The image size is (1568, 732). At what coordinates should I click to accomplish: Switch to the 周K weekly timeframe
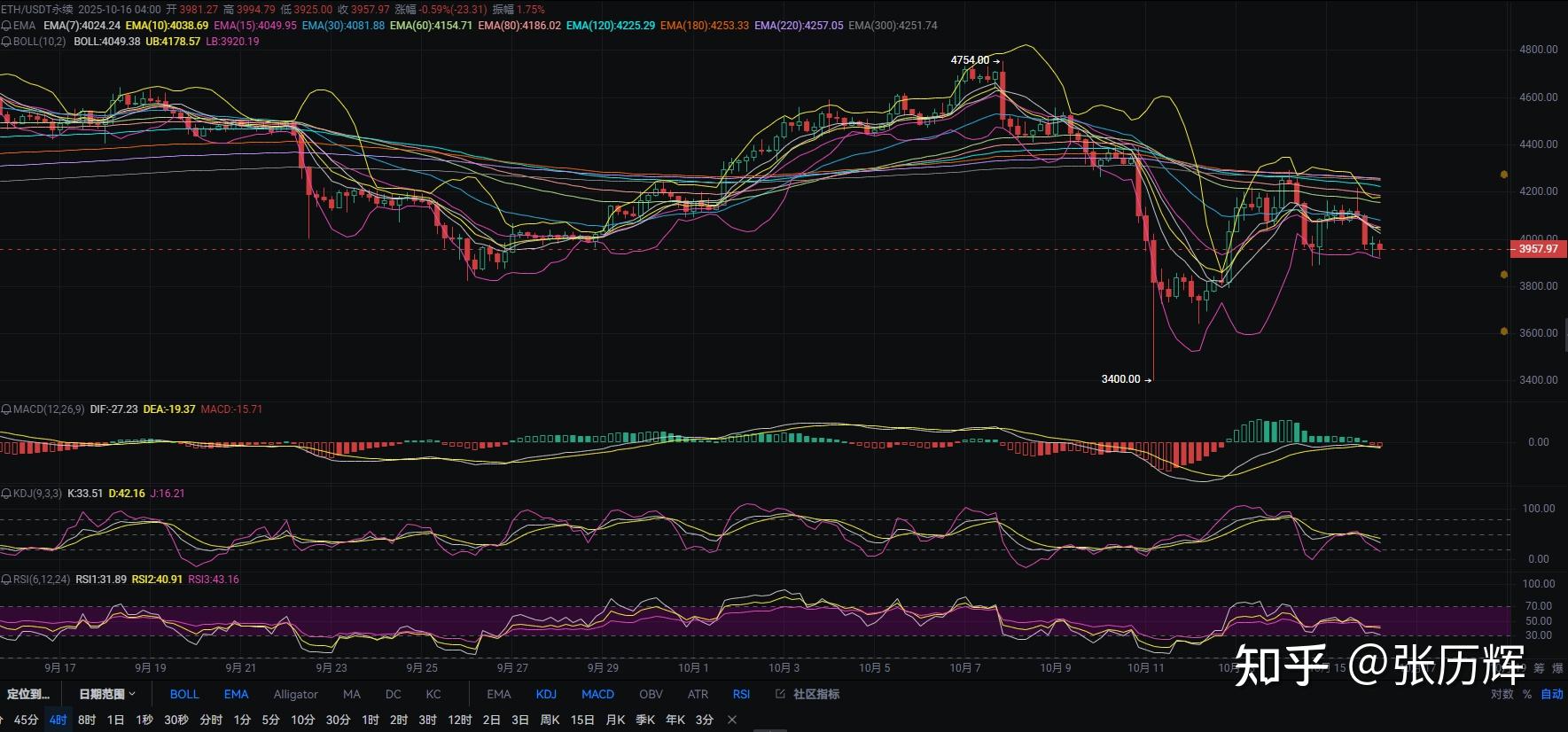550,720
